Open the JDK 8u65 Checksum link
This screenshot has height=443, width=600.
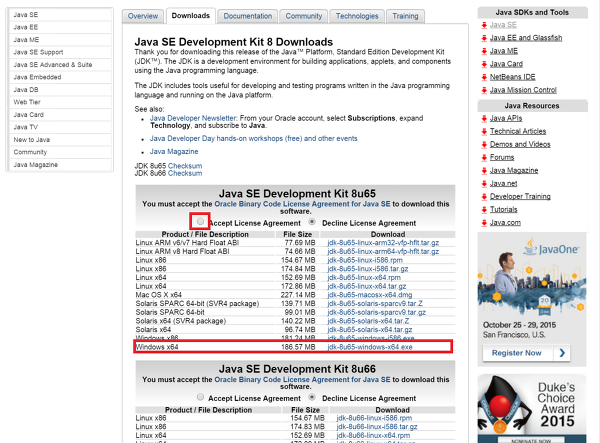[185, 166]
